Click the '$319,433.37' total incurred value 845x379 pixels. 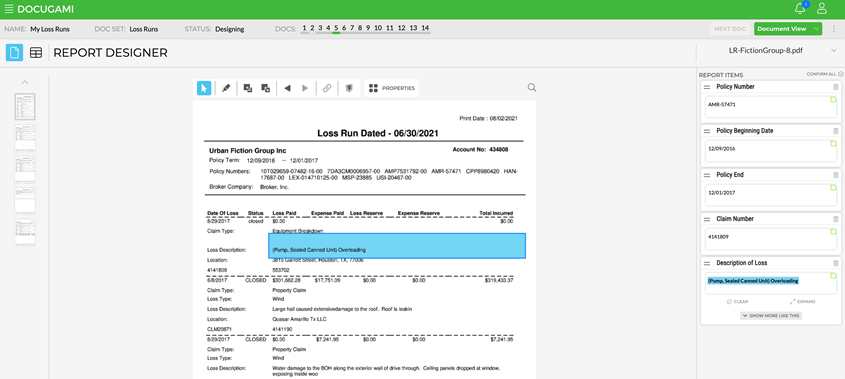click(x=498, y=280)
